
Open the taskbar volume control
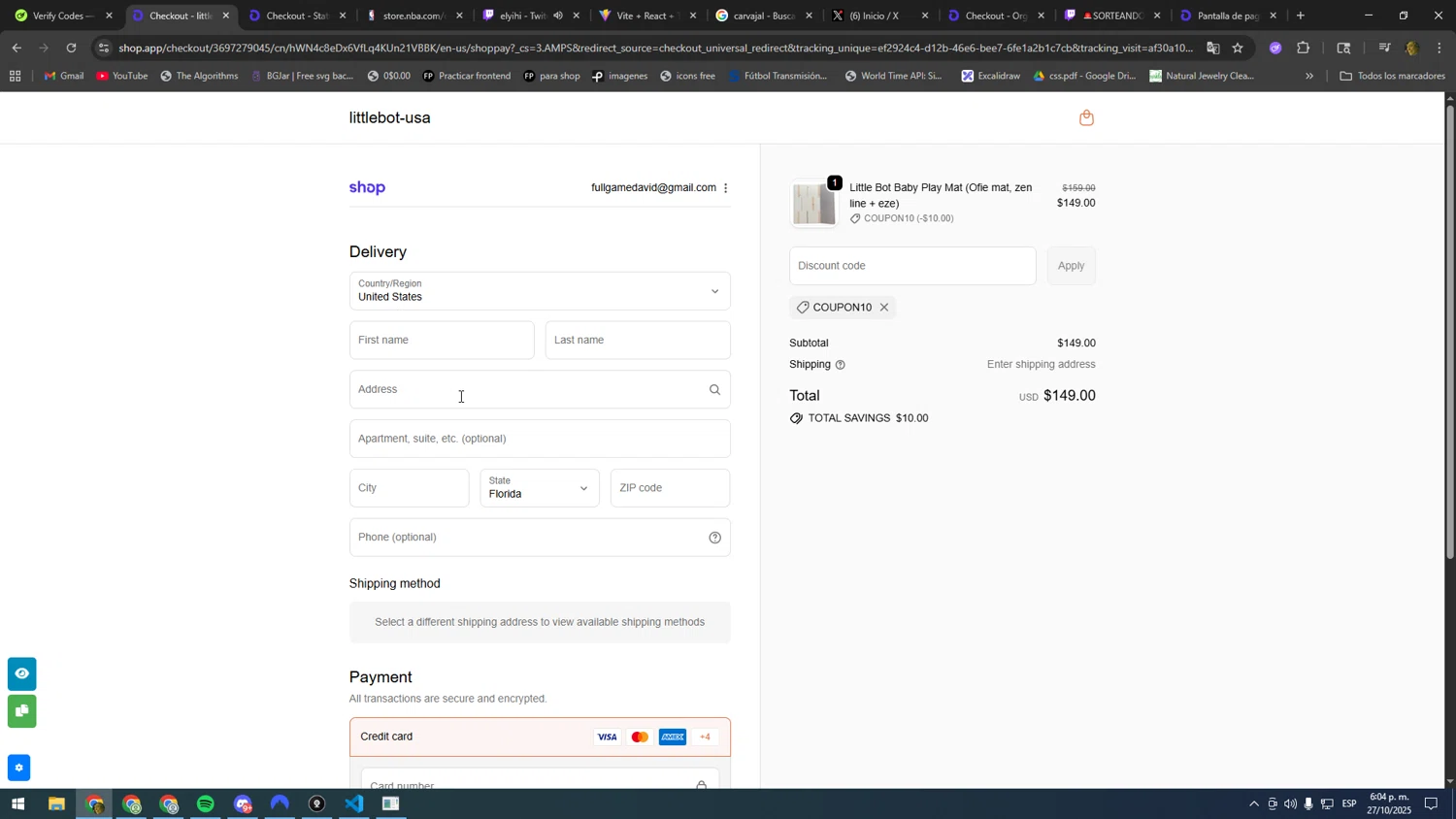tap(1290, 804)
